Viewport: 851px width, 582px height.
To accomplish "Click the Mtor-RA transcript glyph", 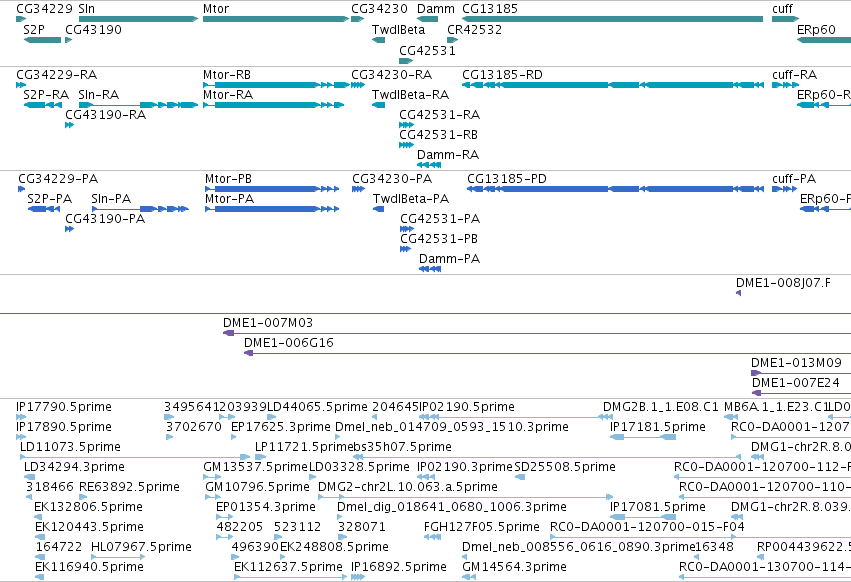I will (274, 105).
